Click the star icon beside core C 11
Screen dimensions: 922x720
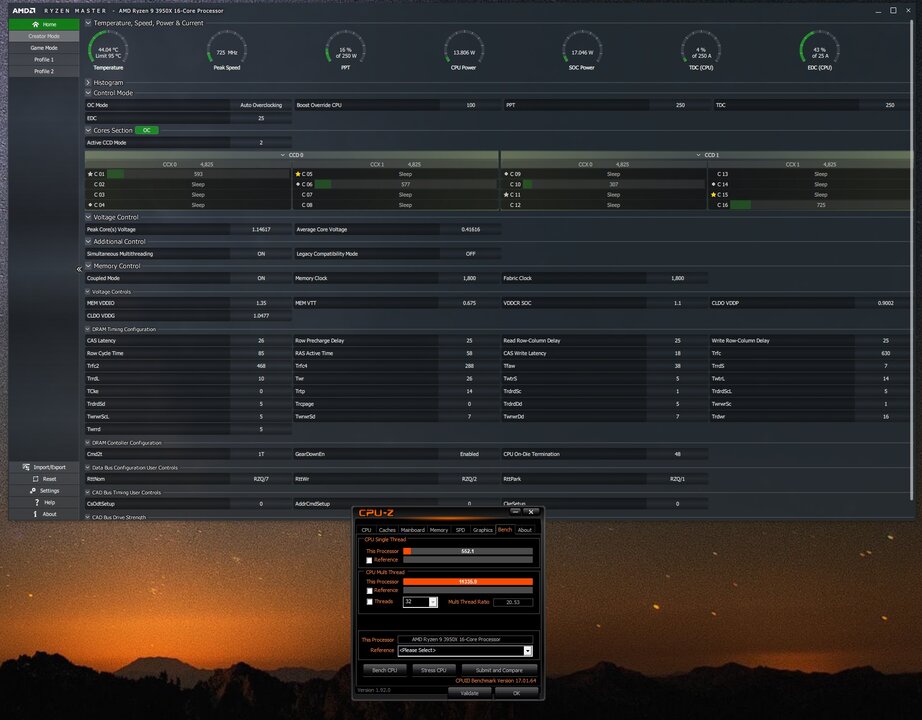pyautogui.click(x=506, y=195)
